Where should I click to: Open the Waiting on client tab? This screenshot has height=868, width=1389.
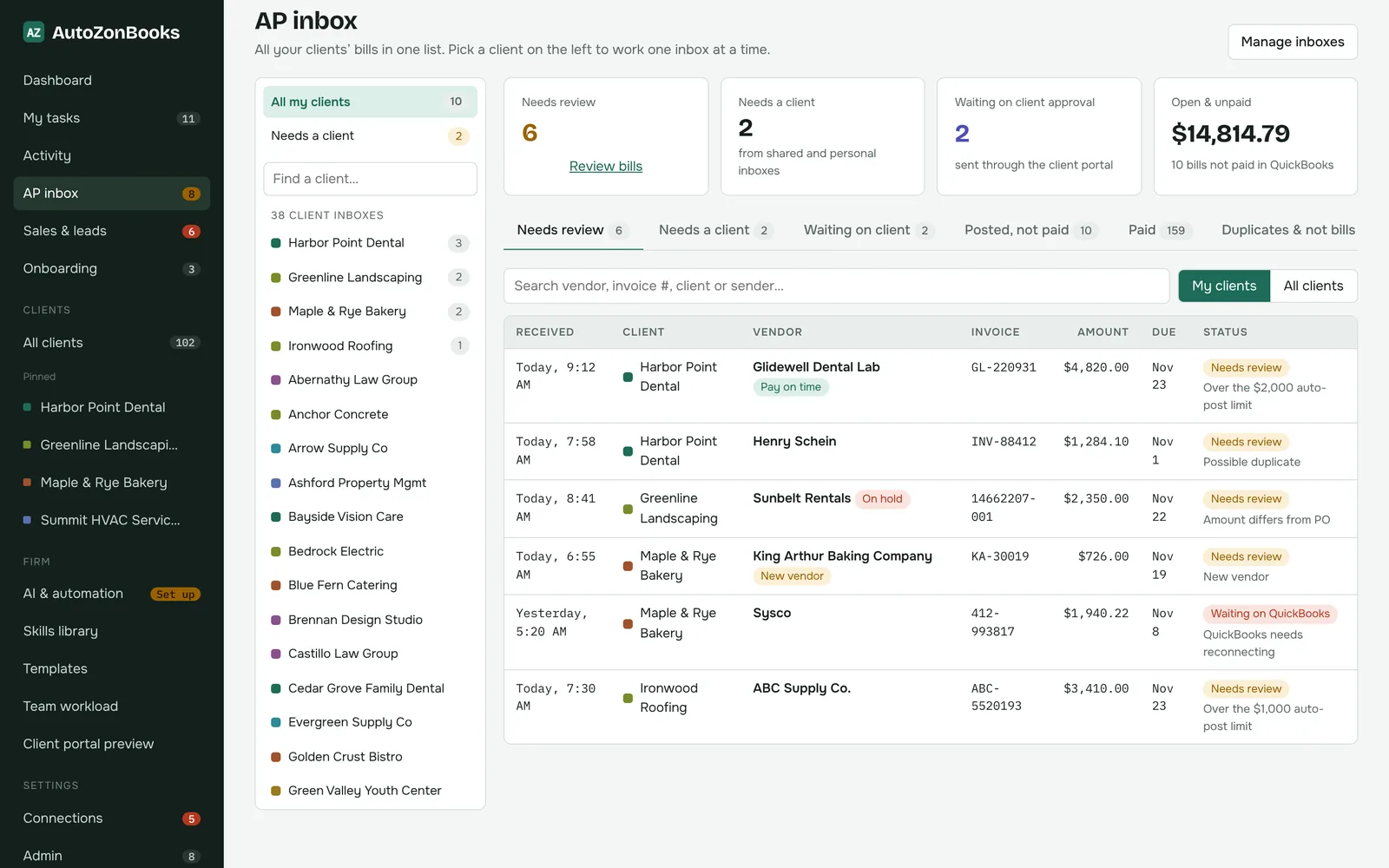click(867, 230)
